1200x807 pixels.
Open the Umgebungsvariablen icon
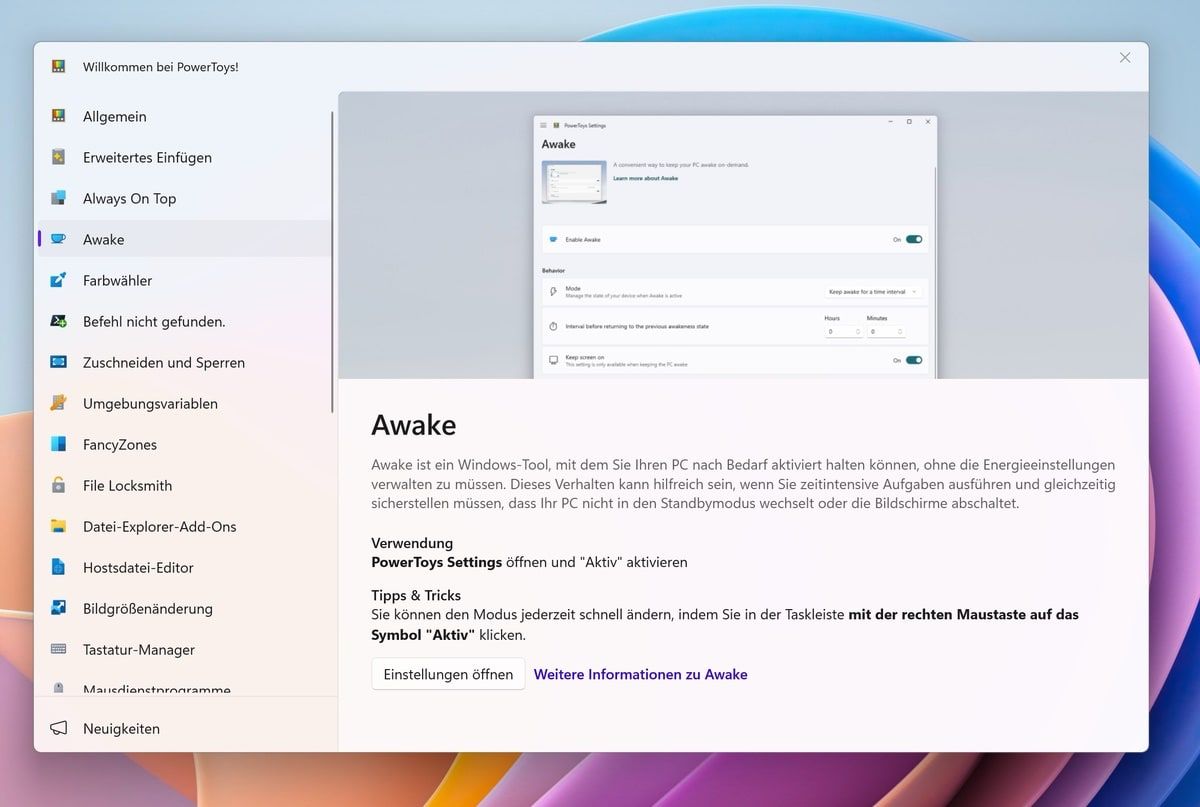pyautogui.click(x=59, y=403)
